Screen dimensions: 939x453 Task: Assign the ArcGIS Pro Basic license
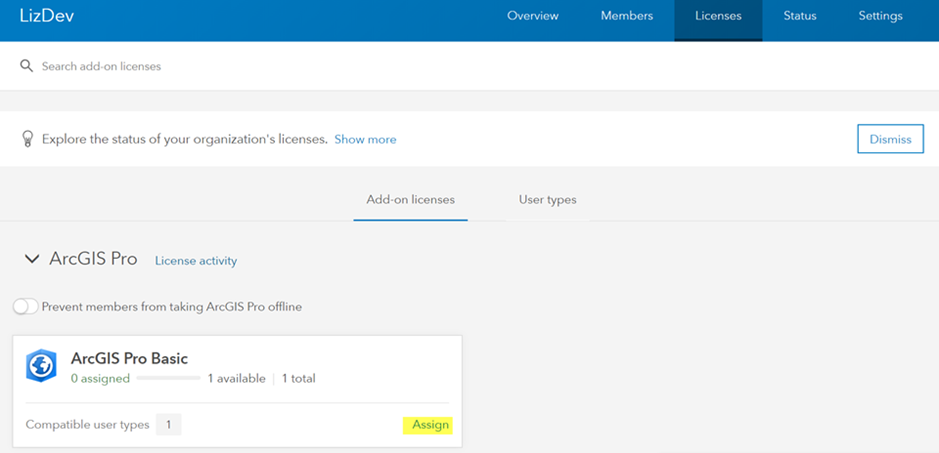tap(430, 425)
